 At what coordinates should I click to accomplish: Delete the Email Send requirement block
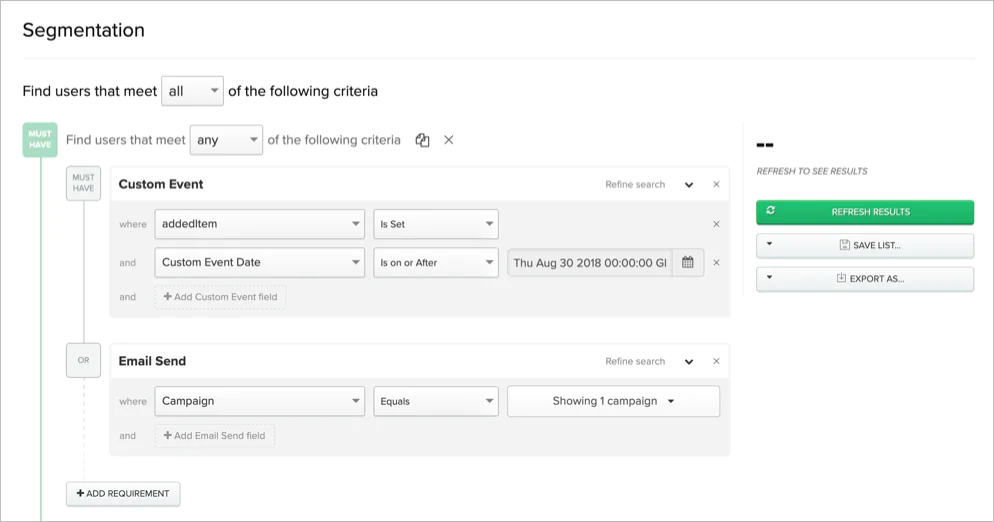point(716,362)
